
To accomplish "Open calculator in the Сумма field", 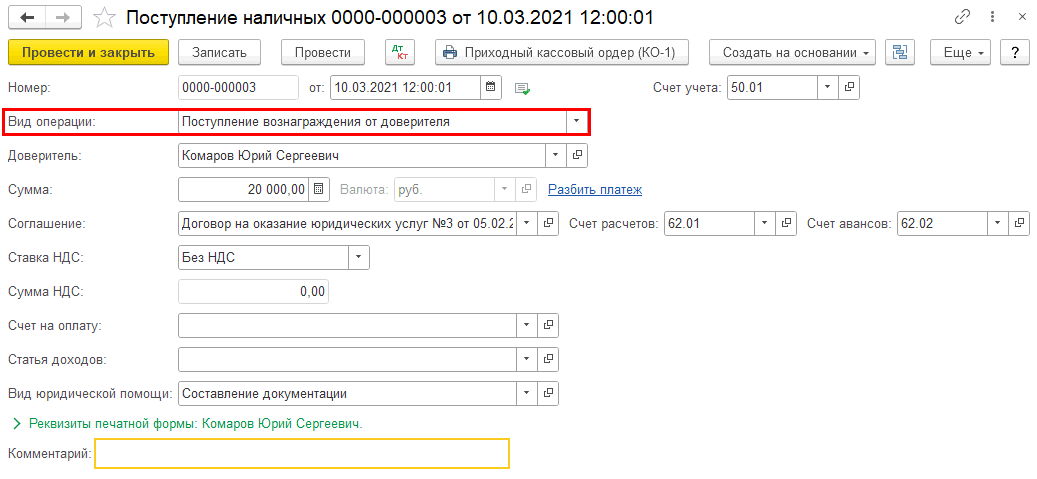I will click(x=319, y=189).
